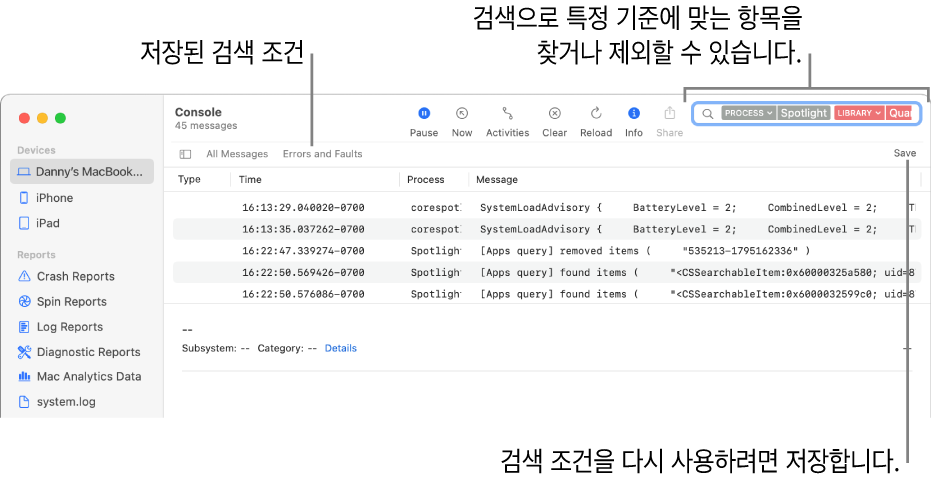Viewport: 931px width, 487px height.
Task: Open the PROCESS filter dropdown
Action: (748, 113)
